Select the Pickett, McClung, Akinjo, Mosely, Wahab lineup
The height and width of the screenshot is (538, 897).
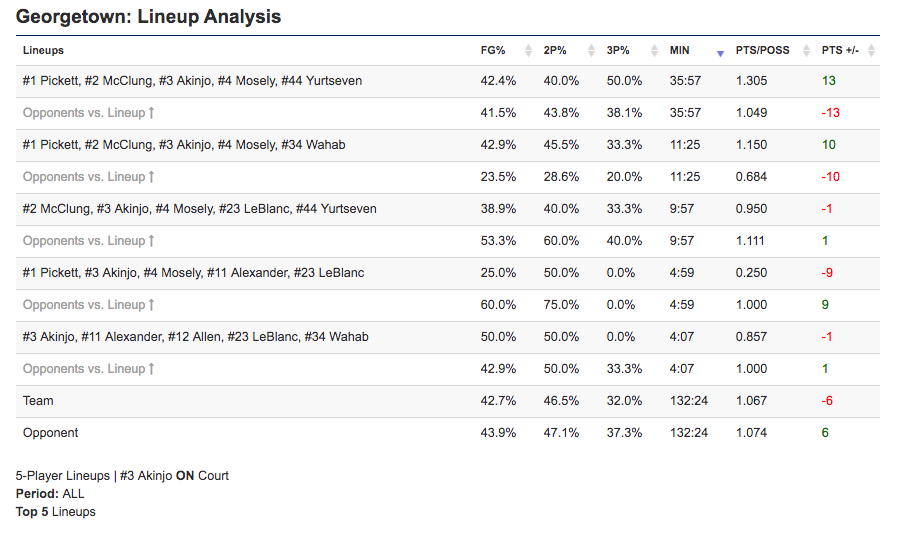[x=184, y=145]
